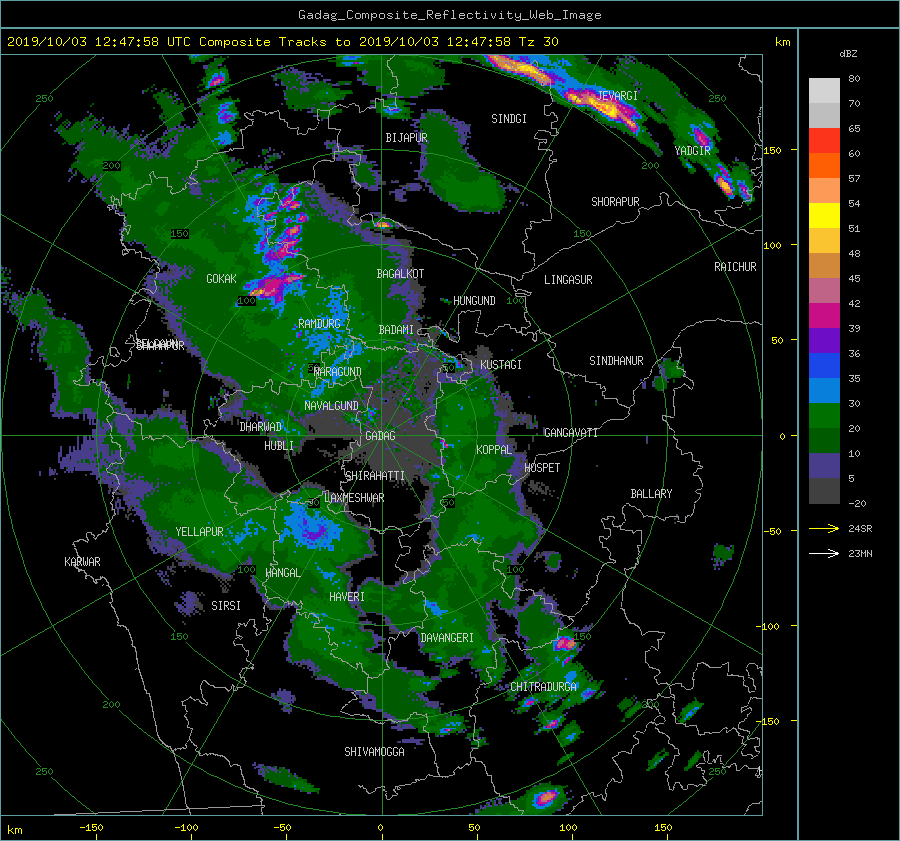The height and width of the screenshot is (841, 900).
Task: Click the KUSTAGI city label
Action: click(501, 365)
